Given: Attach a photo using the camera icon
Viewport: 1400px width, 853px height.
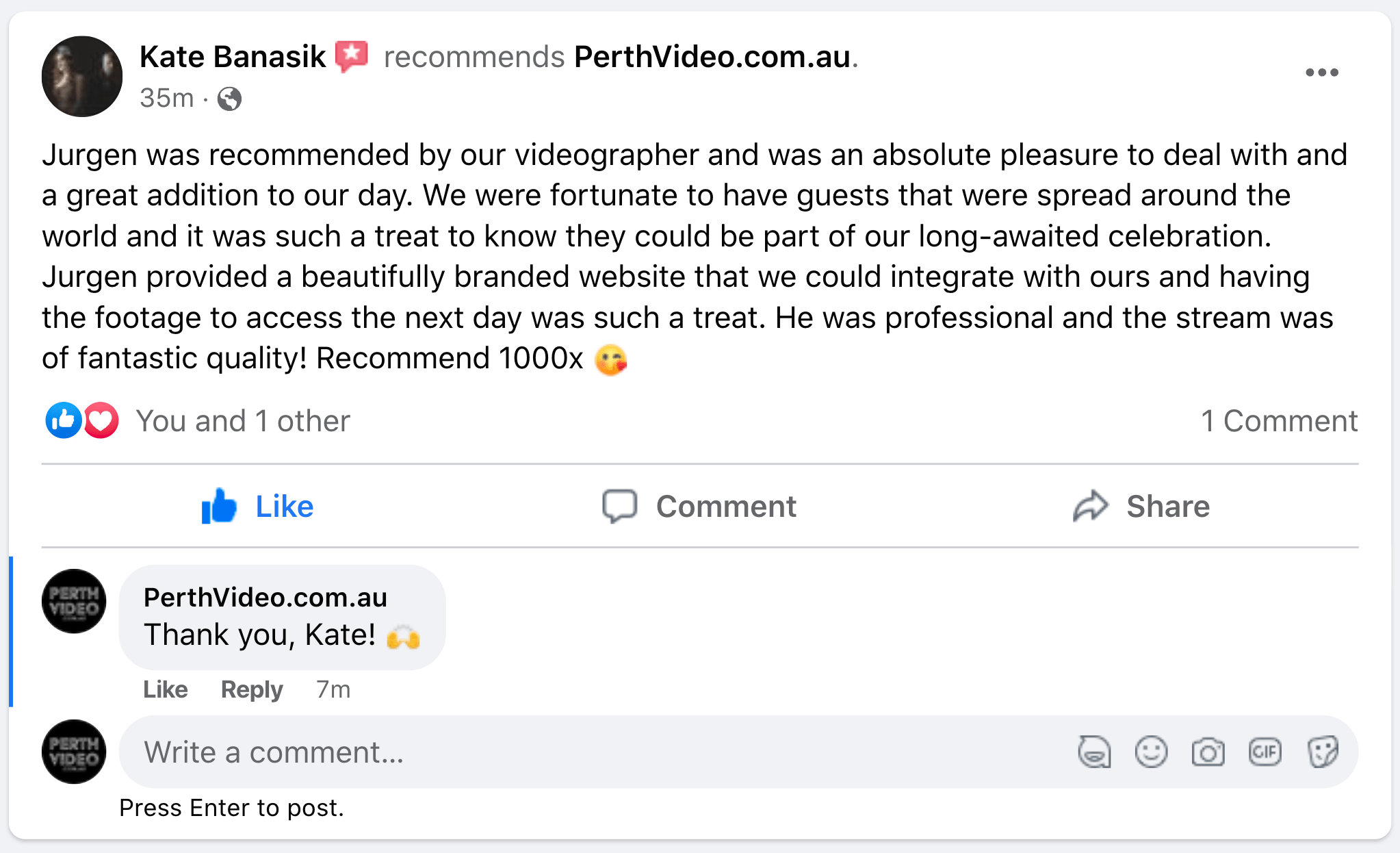Looking at the screenshot, I should [1208, 752].
